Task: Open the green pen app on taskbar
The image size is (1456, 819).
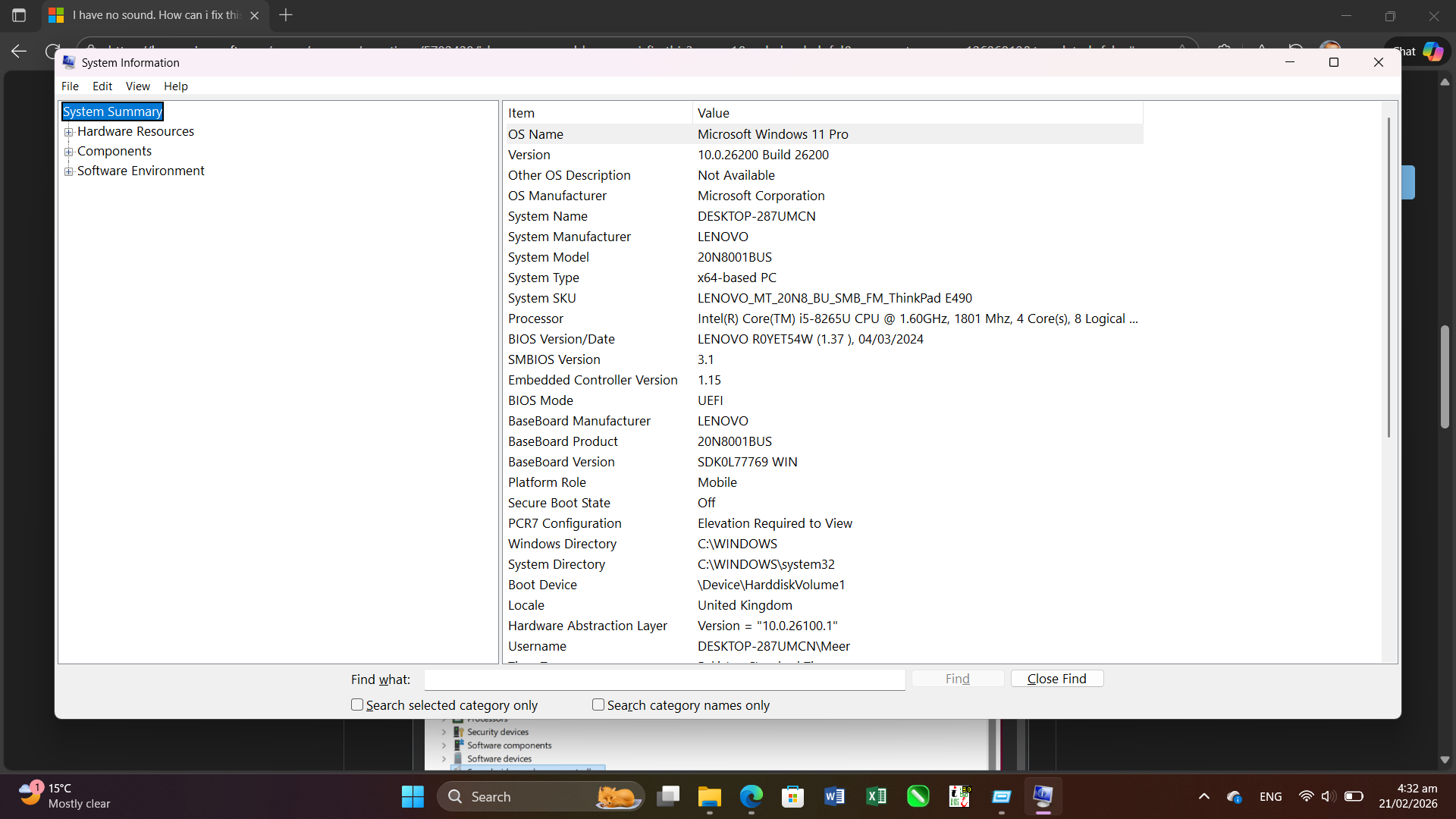Action: (x=918, y=796)
